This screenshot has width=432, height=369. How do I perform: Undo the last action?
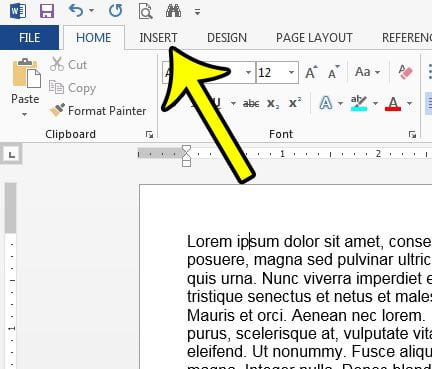coord(76,11)
